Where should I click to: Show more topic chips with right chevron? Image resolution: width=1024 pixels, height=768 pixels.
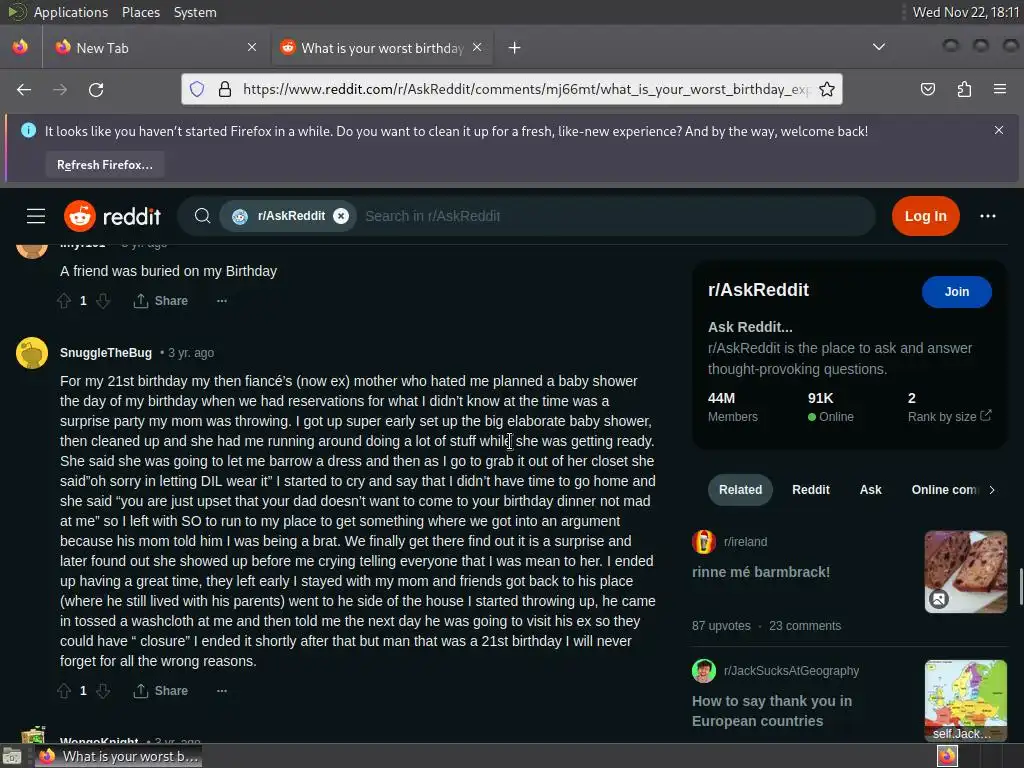[x=991, y=490]
